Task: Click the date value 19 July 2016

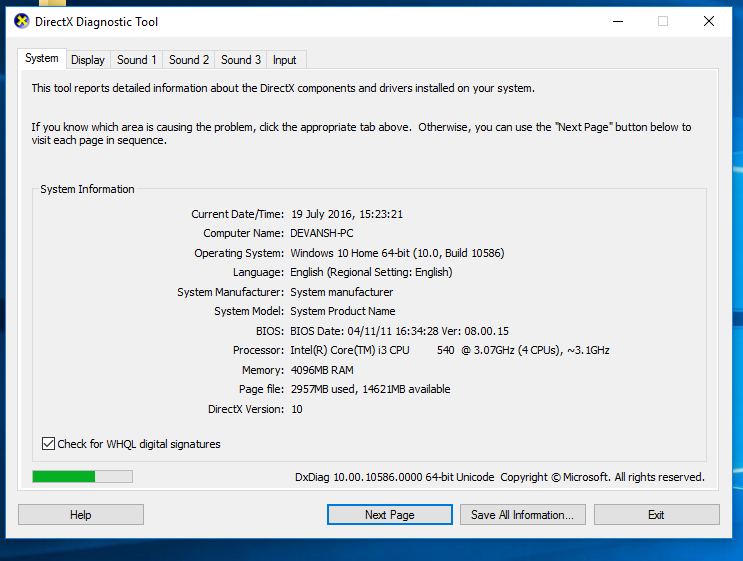Action: tap(322, 214)
